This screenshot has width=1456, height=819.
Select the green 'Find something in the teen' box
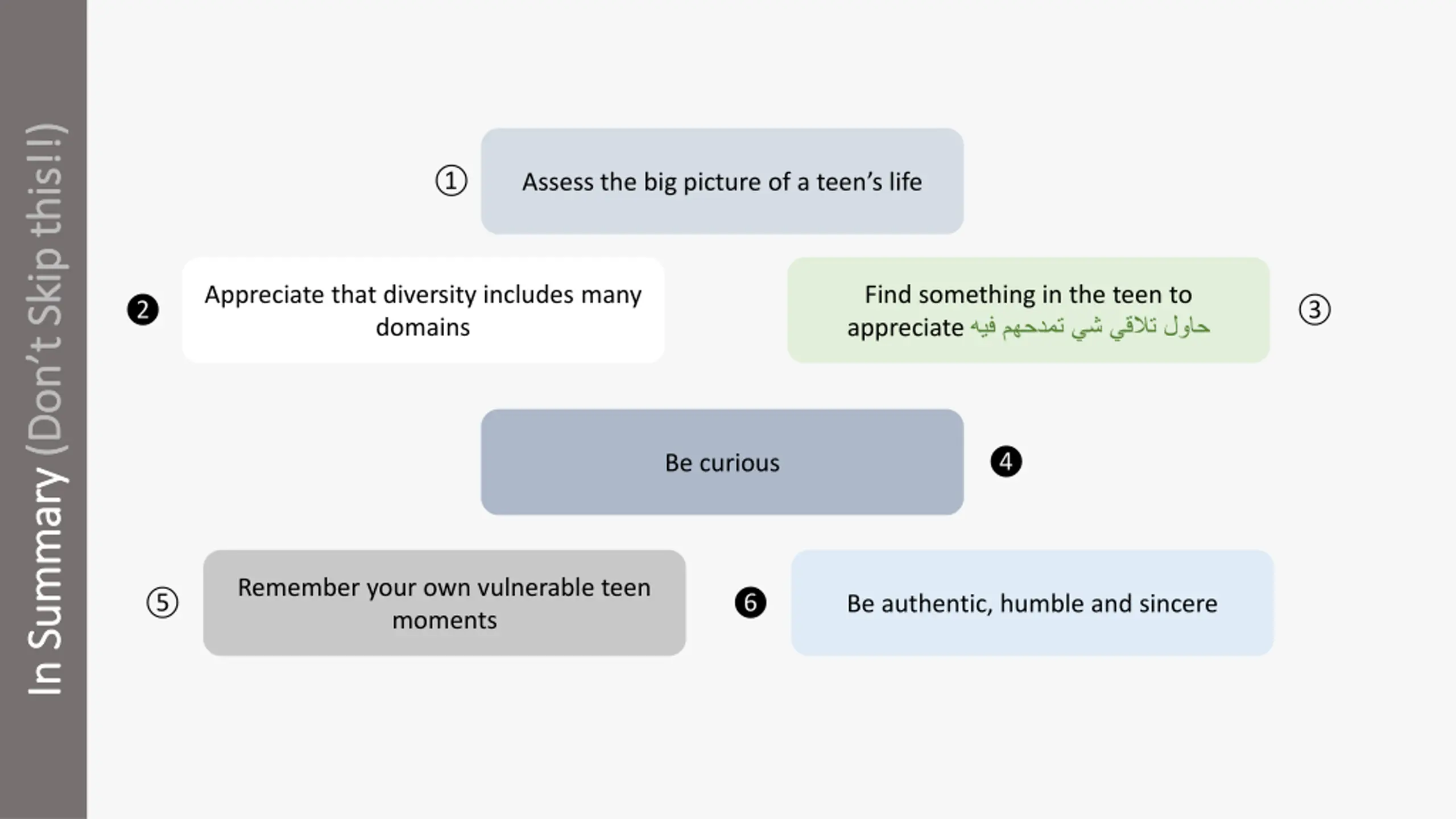[1028, 310]
